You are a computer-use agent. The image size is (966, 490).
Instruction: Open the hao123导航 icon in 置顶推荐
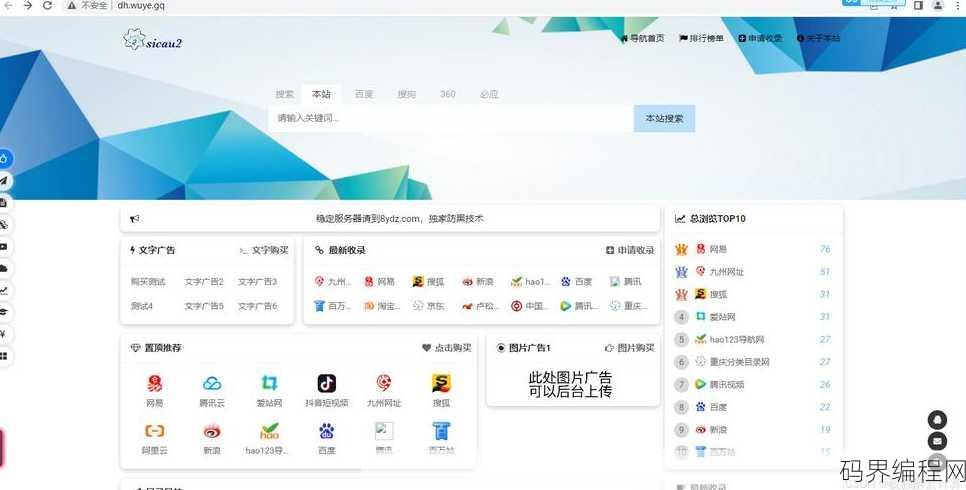[269, 431]
